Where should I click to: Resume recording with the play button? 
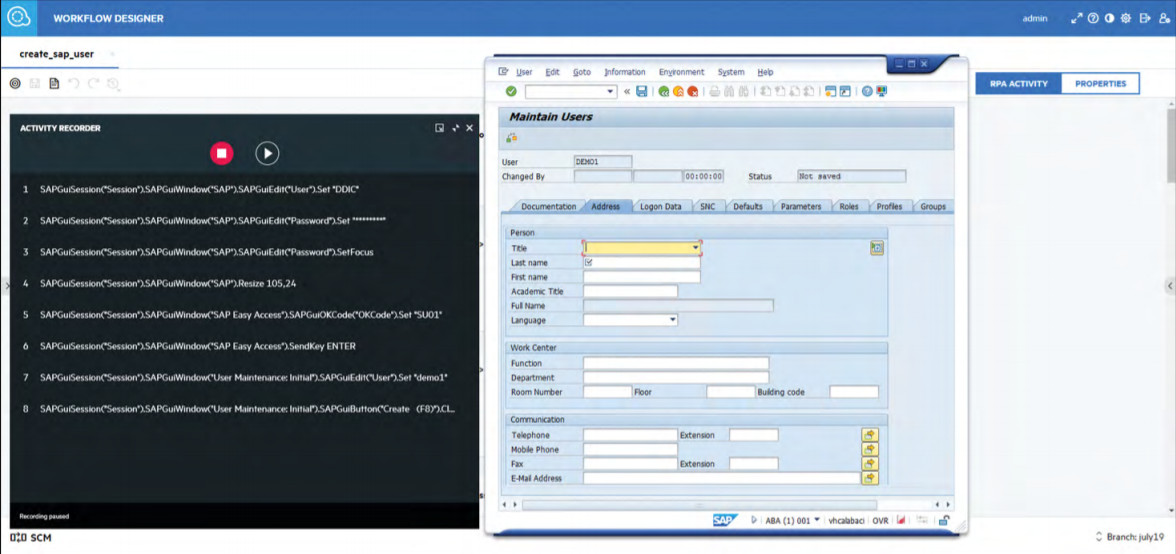266,153
